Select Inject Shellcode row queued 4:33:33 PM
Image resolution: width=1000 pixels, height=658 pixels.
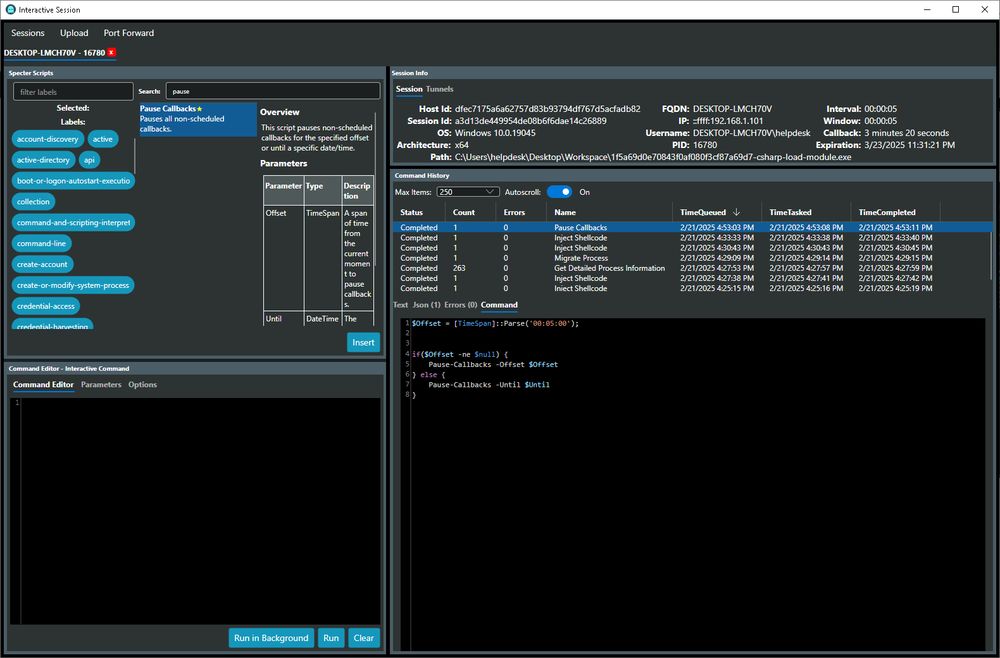(x=693, y=238)
